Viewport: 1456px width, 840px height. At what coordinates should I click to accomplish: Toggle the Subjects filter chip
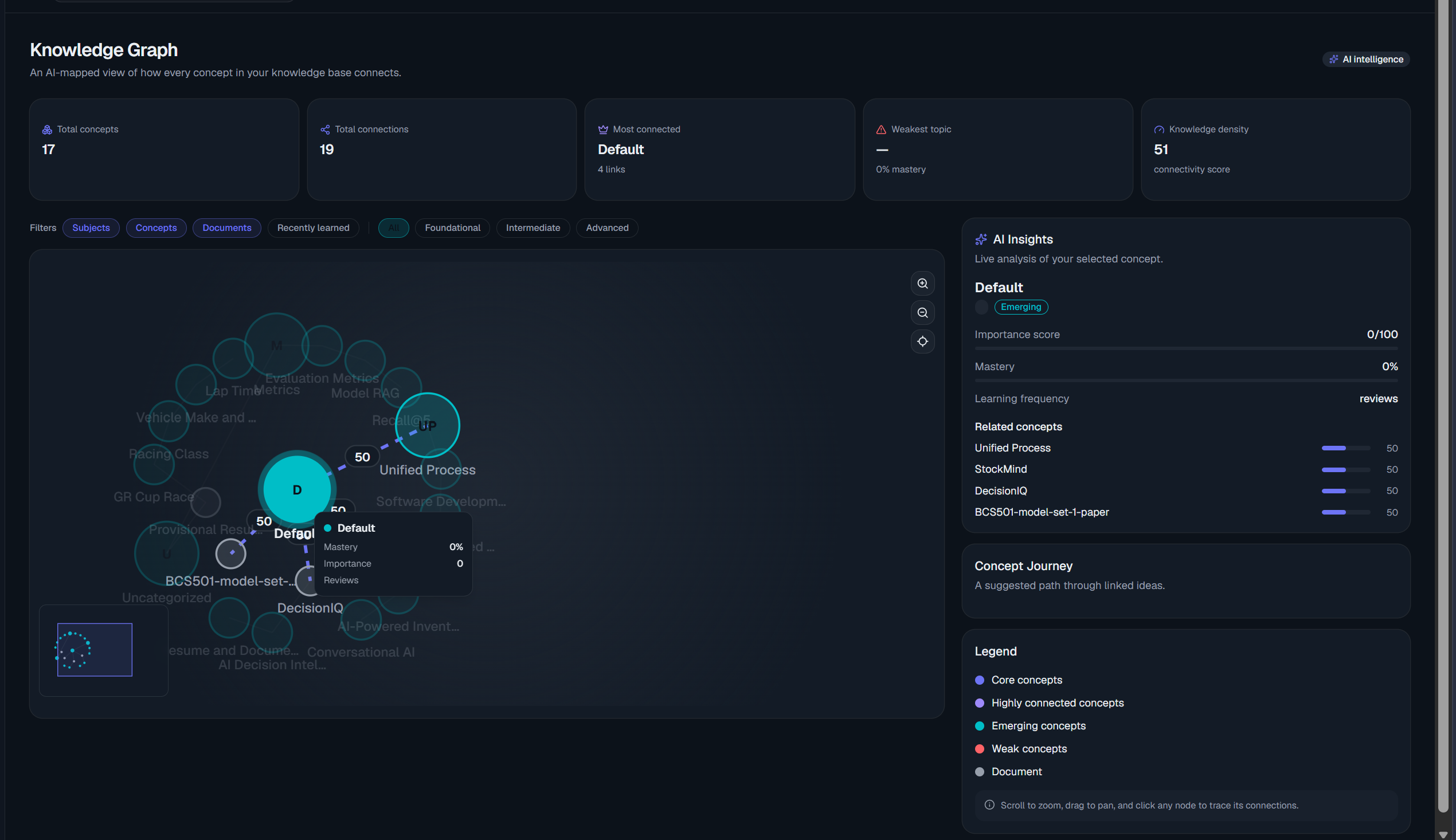point(91,228)
